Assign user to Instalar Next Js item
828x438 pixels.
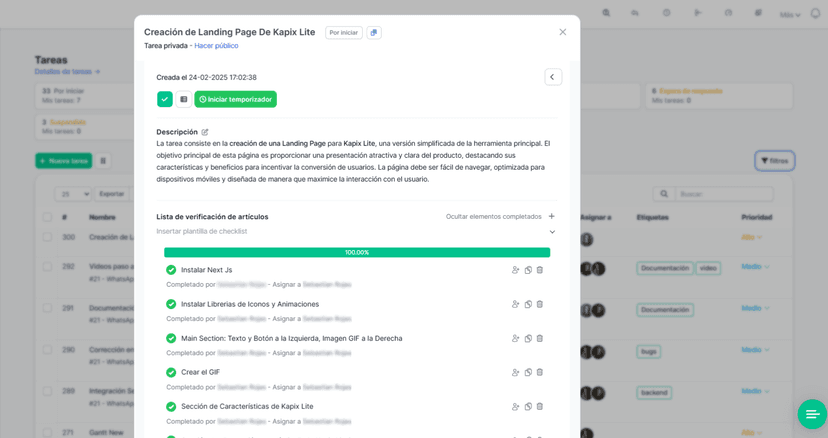click(x=515, y=270)
